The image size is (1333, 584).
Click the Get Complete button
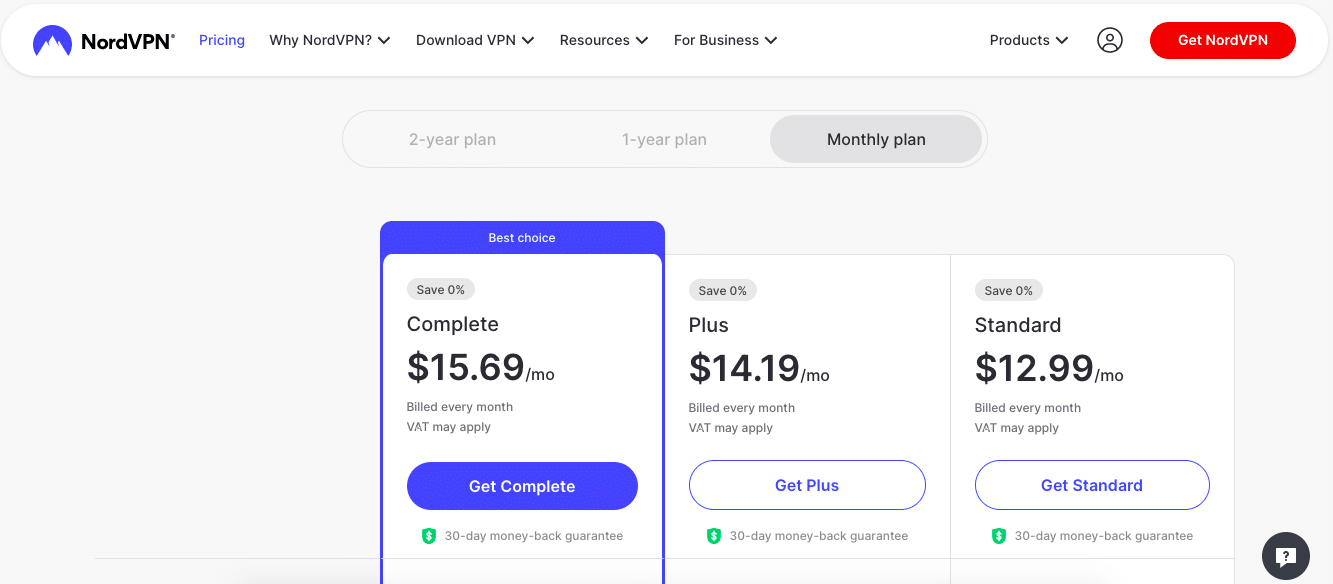522,485
